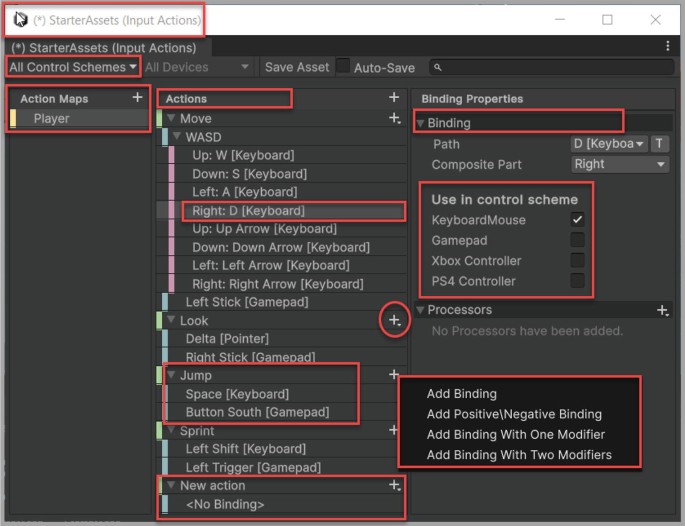Click the T button next to Path
This screenshot has width=685, height=526.
tap(660, 144)
